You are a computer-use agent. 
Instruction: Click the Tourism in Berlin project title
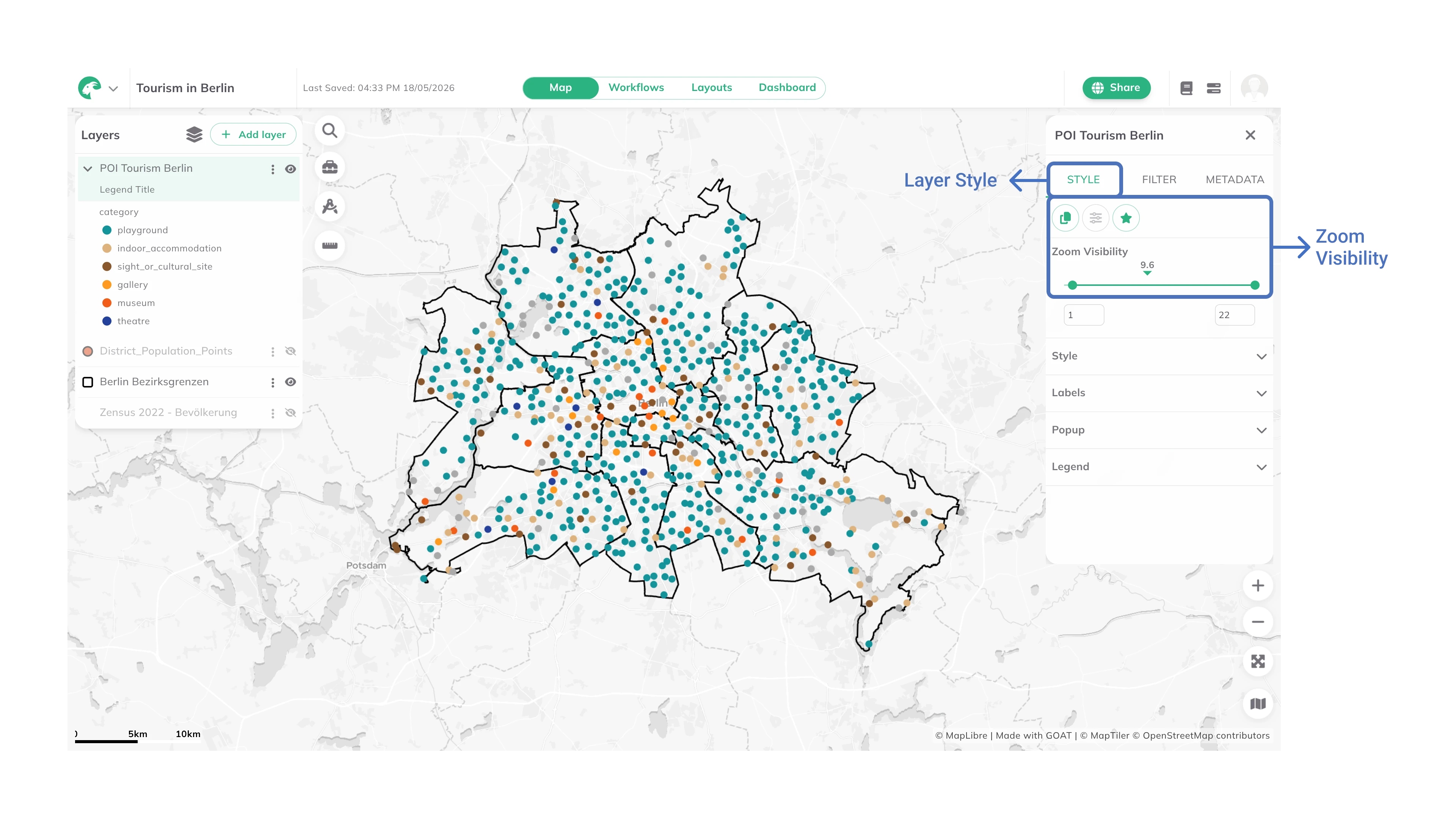point(185,88)
